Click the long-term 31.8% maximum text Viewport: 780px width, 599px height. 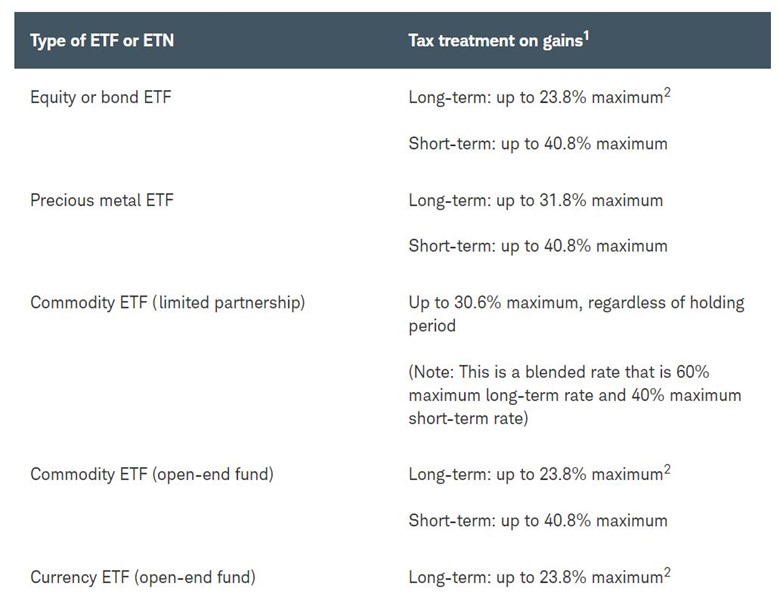535,200
